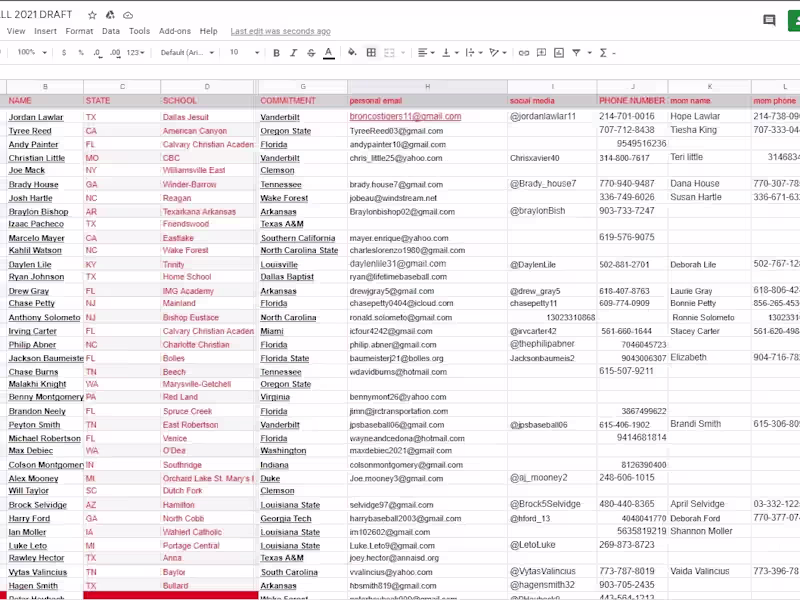Select the Max Debiec name cell
800x600 pixels.
click(45, 451)
